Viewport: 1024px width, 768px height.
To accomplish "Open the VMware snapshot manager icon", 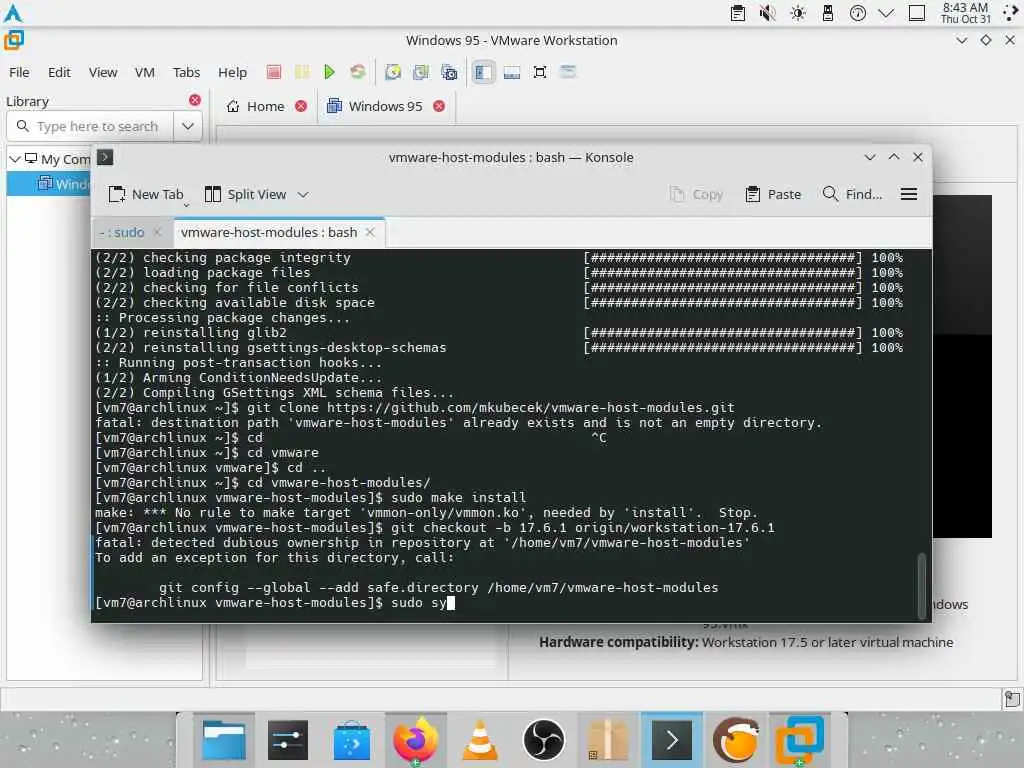I will (449, 72).
